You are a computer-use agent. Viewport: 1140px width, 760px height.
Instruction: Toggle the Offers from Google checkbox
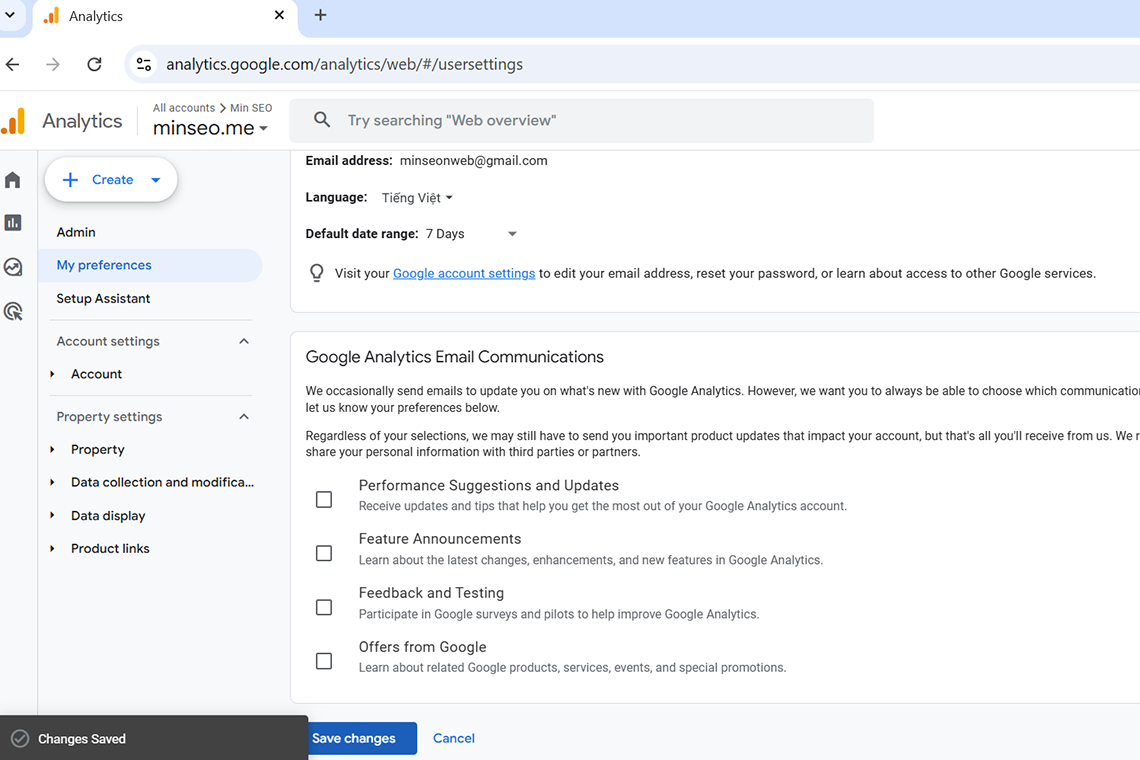click(324, 661)
